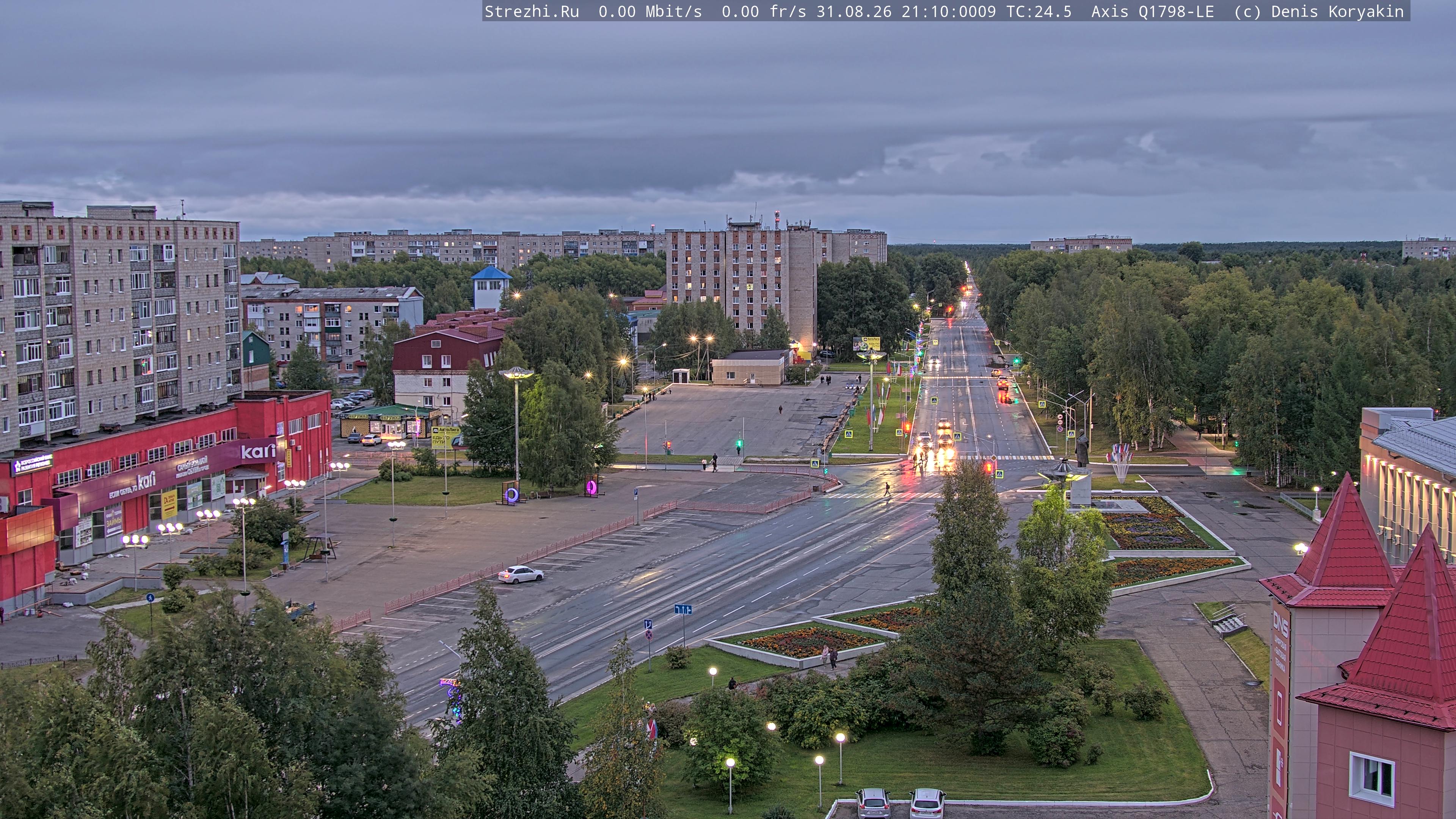Select the 31.08.26 date stamp
Screen dimensions: 1456x819
[854, 11]
